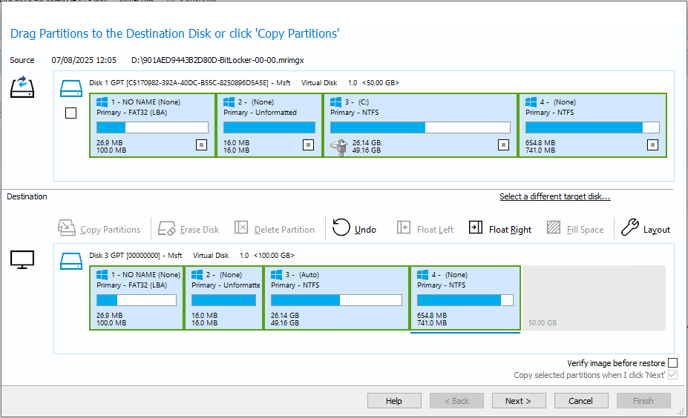Click Select a different target disk link

(x=555, y=196)
